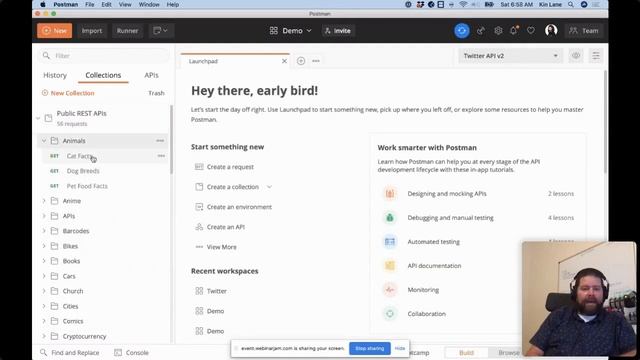This screenshot has height=360, width=640.
Task: Click View More under Start something new
Action: pyautogui.click(x=221, y=247)
